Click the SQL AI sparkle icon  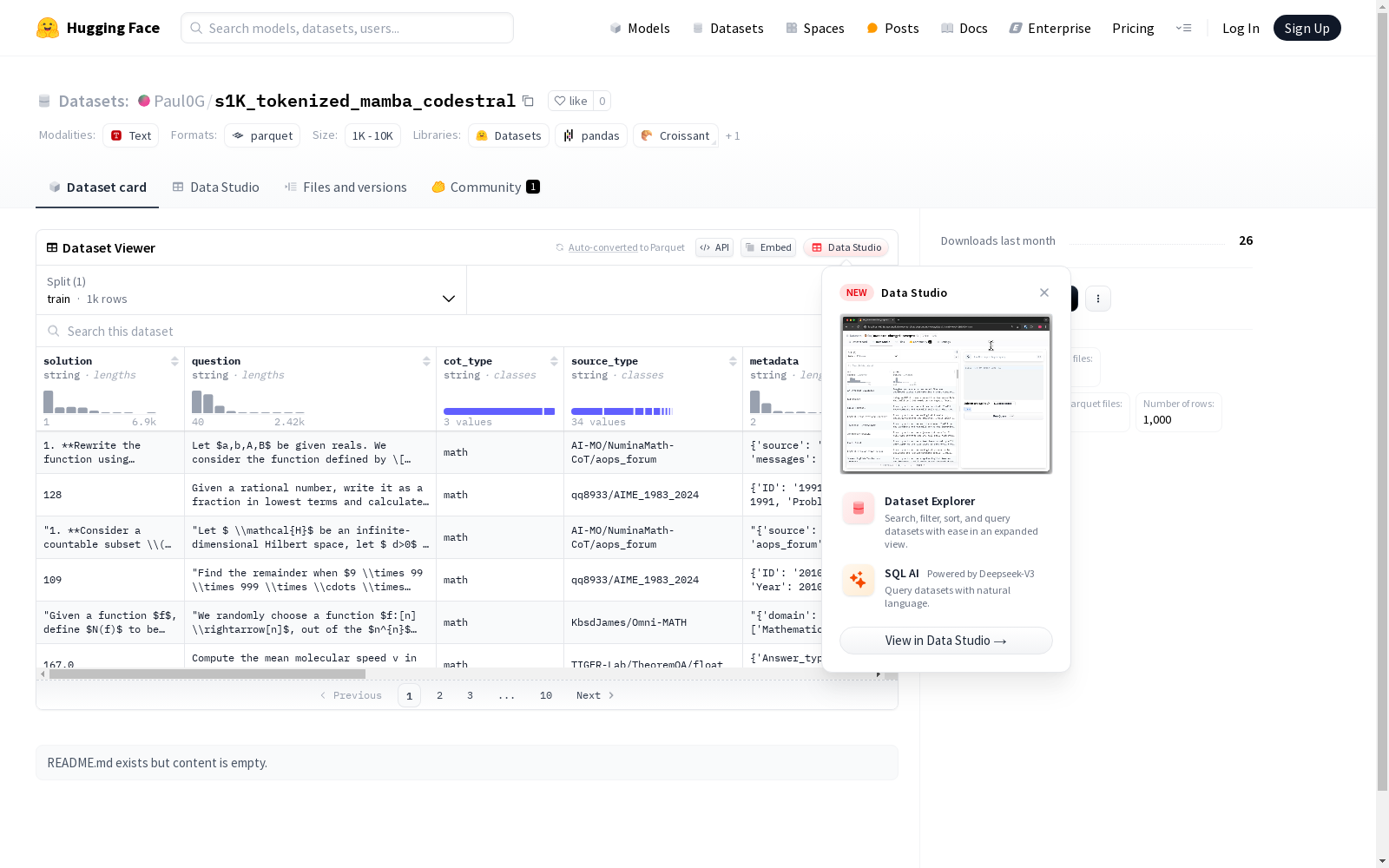pyautogui.click(x=859, y=581)
